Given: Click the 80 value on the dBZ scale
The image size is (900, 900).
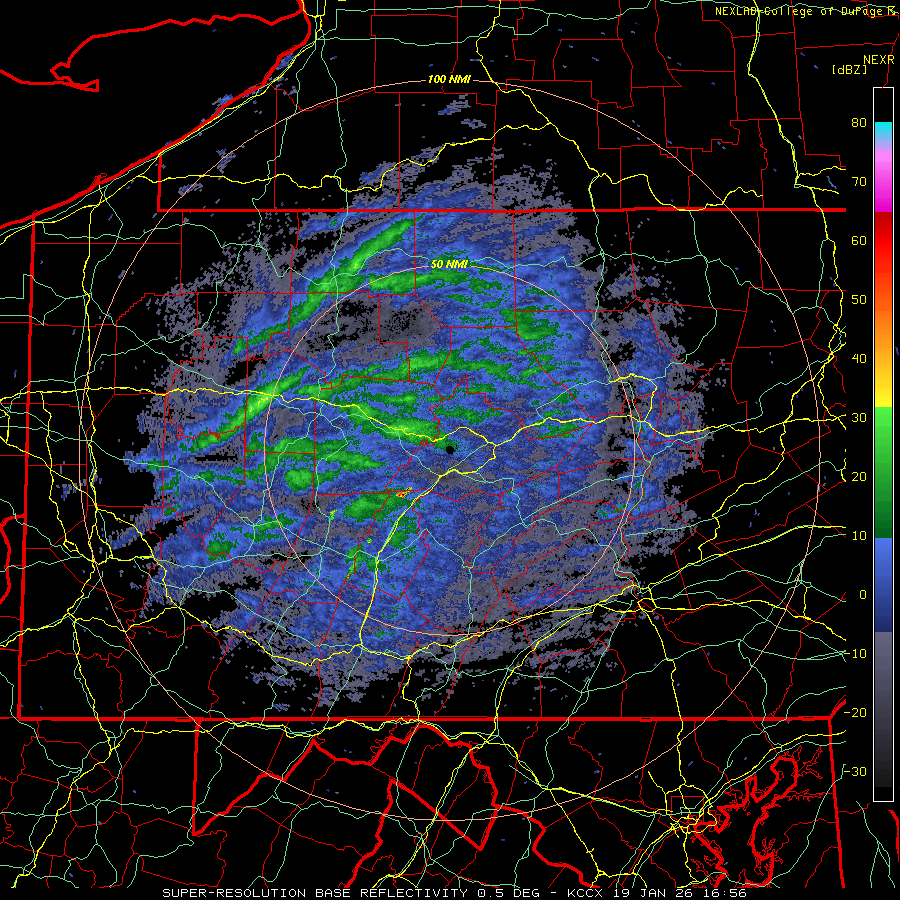Looking at the screenshot, I should click(859, 122).
